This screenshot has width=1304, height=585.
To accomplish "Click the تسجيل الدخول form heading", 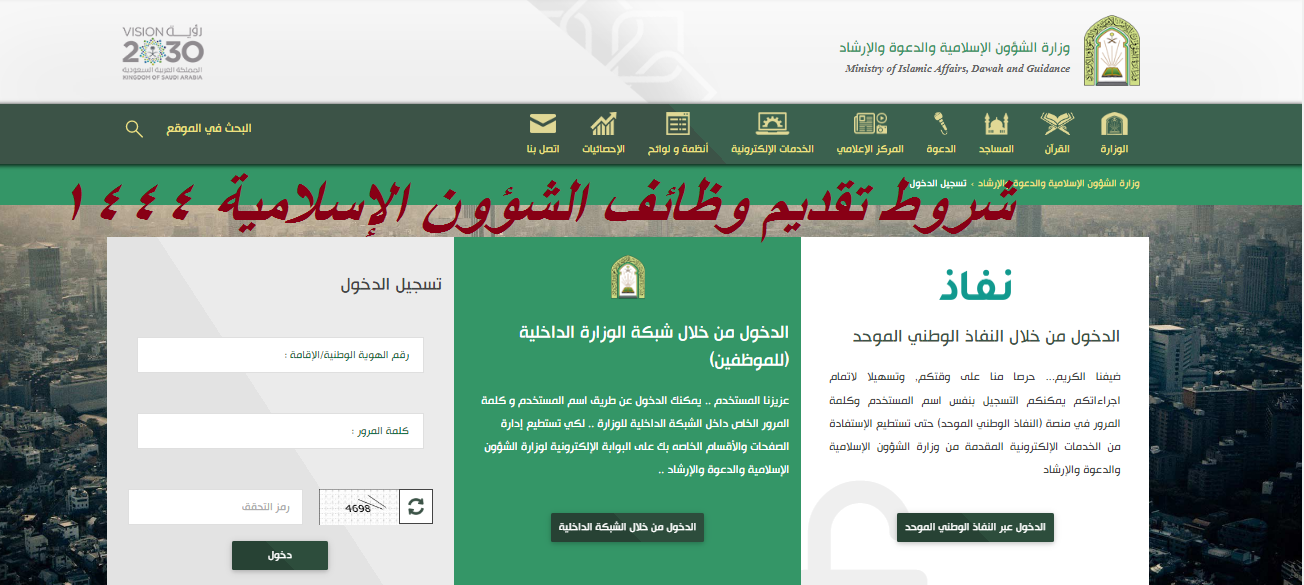I will pyautogui.click(x=391, y=284).
